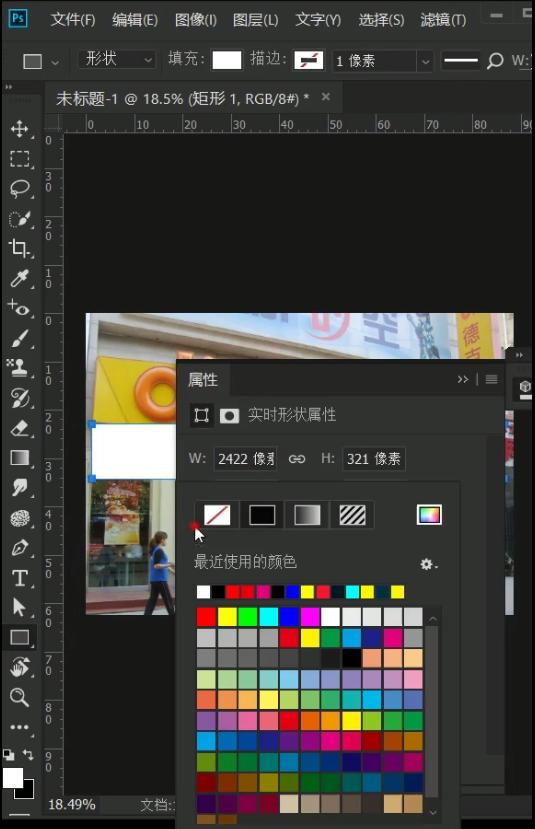This screenshot has height=829, width=535.
Task: Select the 属性 panel tab
Action: tap(203, 380)
